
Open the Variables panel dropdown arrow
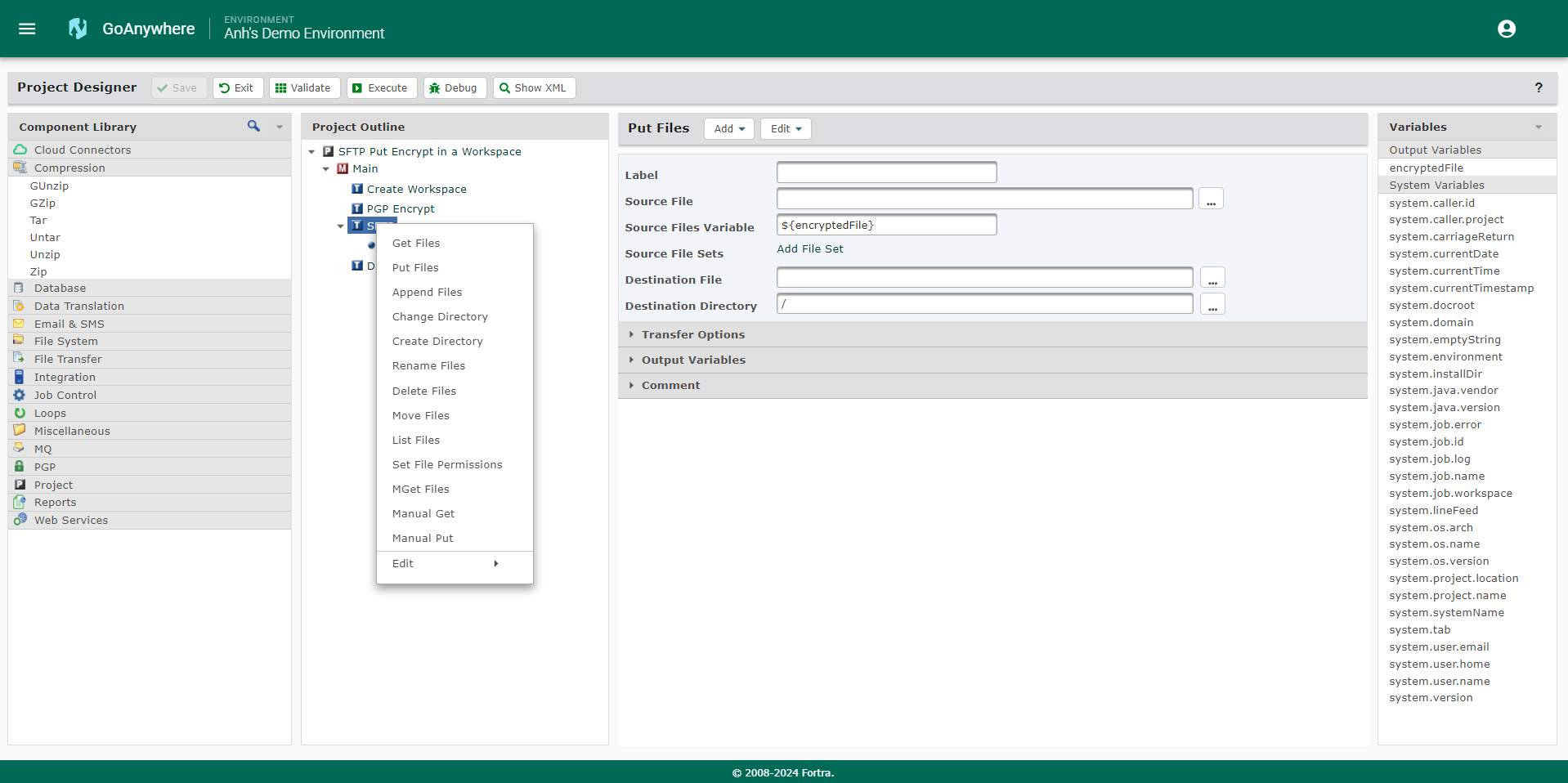(x=1538, y=127)
